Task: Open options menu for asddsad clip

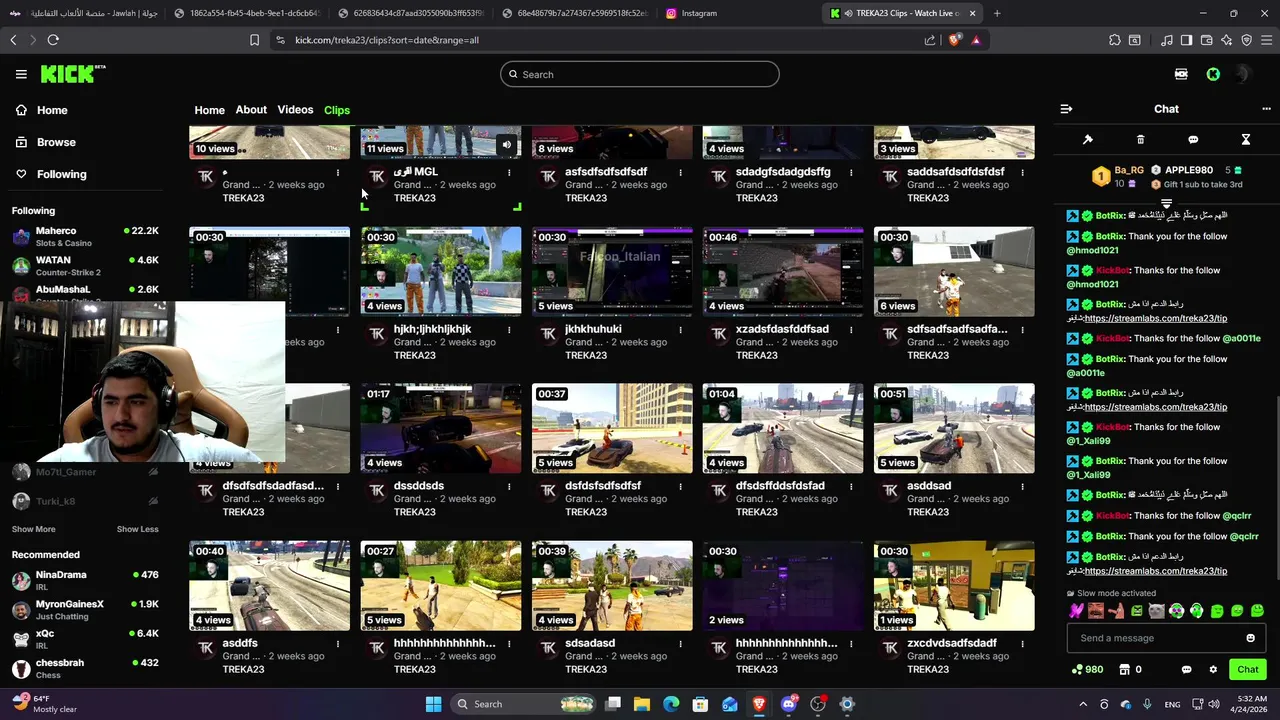Action: point(1022,486)
